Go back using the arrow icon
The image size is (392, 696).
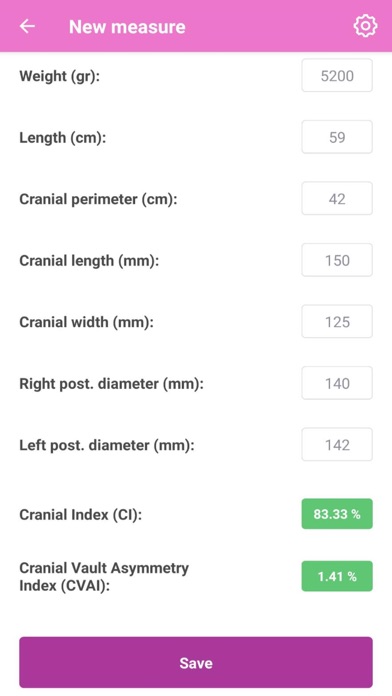[x=27, y=27]
